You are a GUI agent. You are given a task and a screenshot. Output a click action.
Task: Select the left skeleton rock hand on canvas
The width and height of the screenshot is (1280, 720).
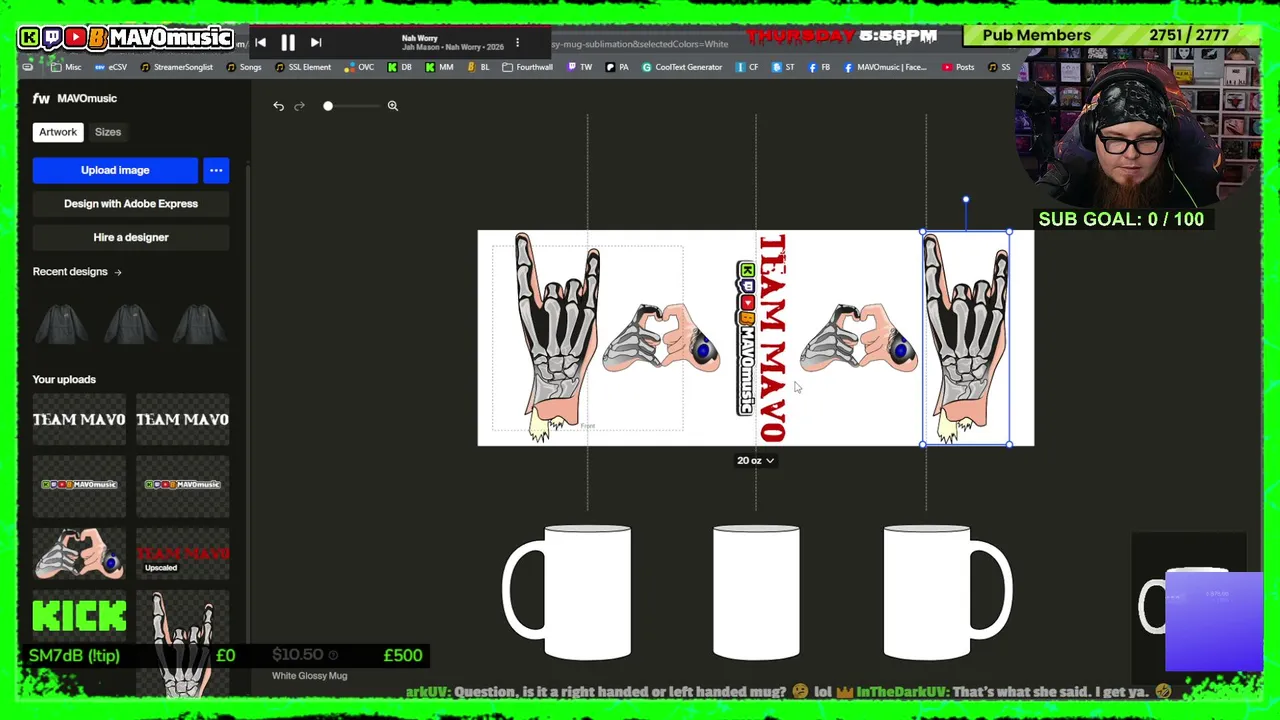coord(557,338)
